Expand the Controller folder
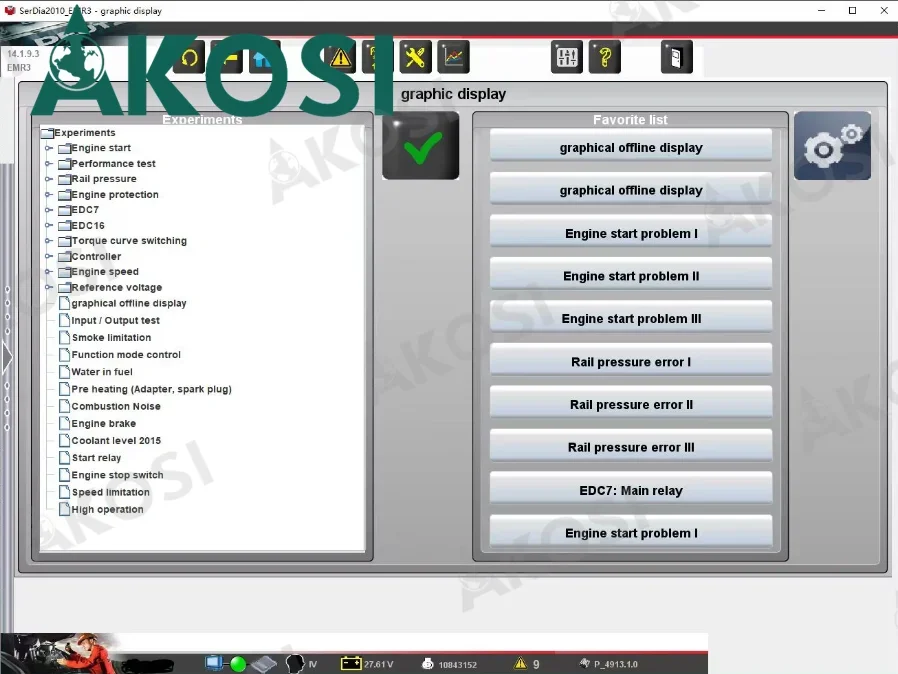 point(49,257)
